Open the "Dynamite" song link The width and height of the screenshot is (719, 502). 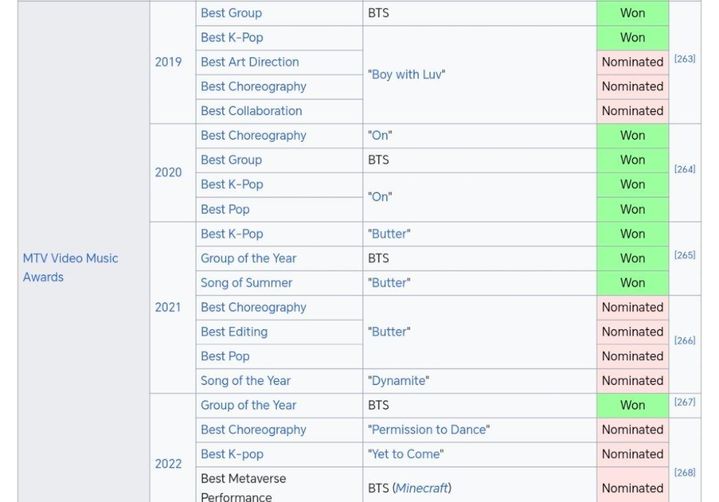click(x=398, y=381)
